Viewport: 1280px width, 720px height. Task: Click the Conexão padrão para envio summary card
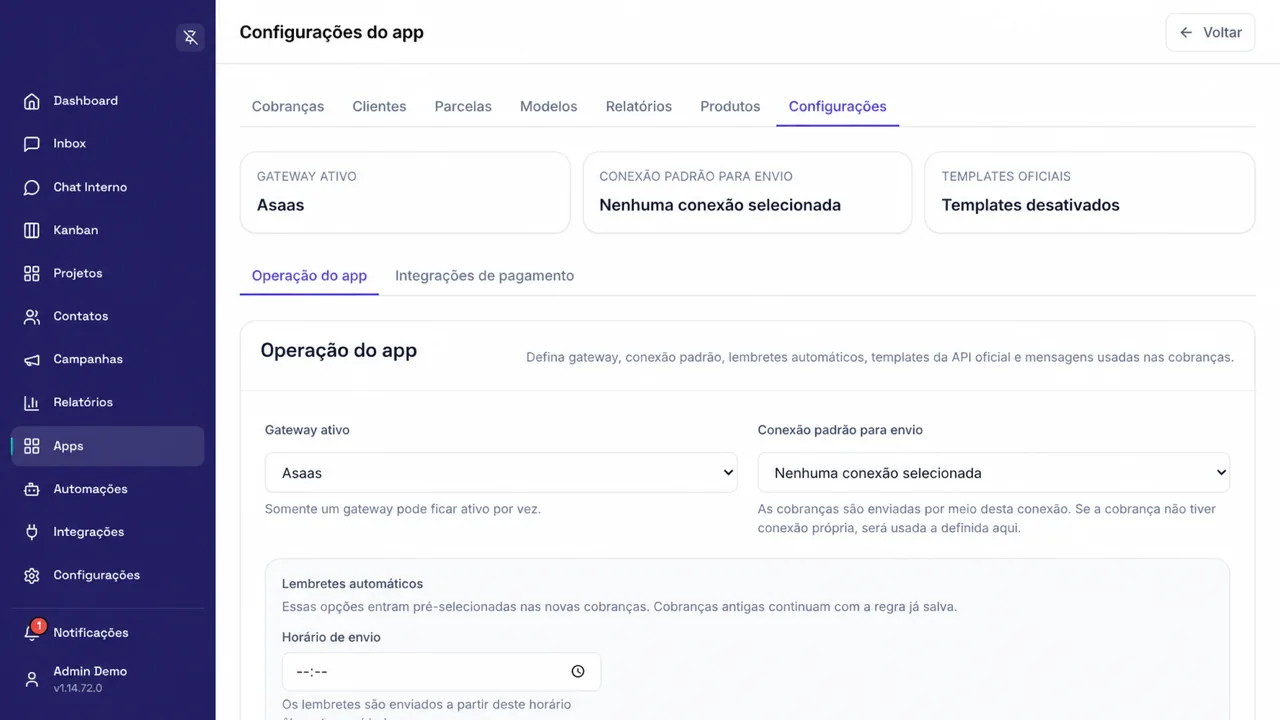click(747, 193)
